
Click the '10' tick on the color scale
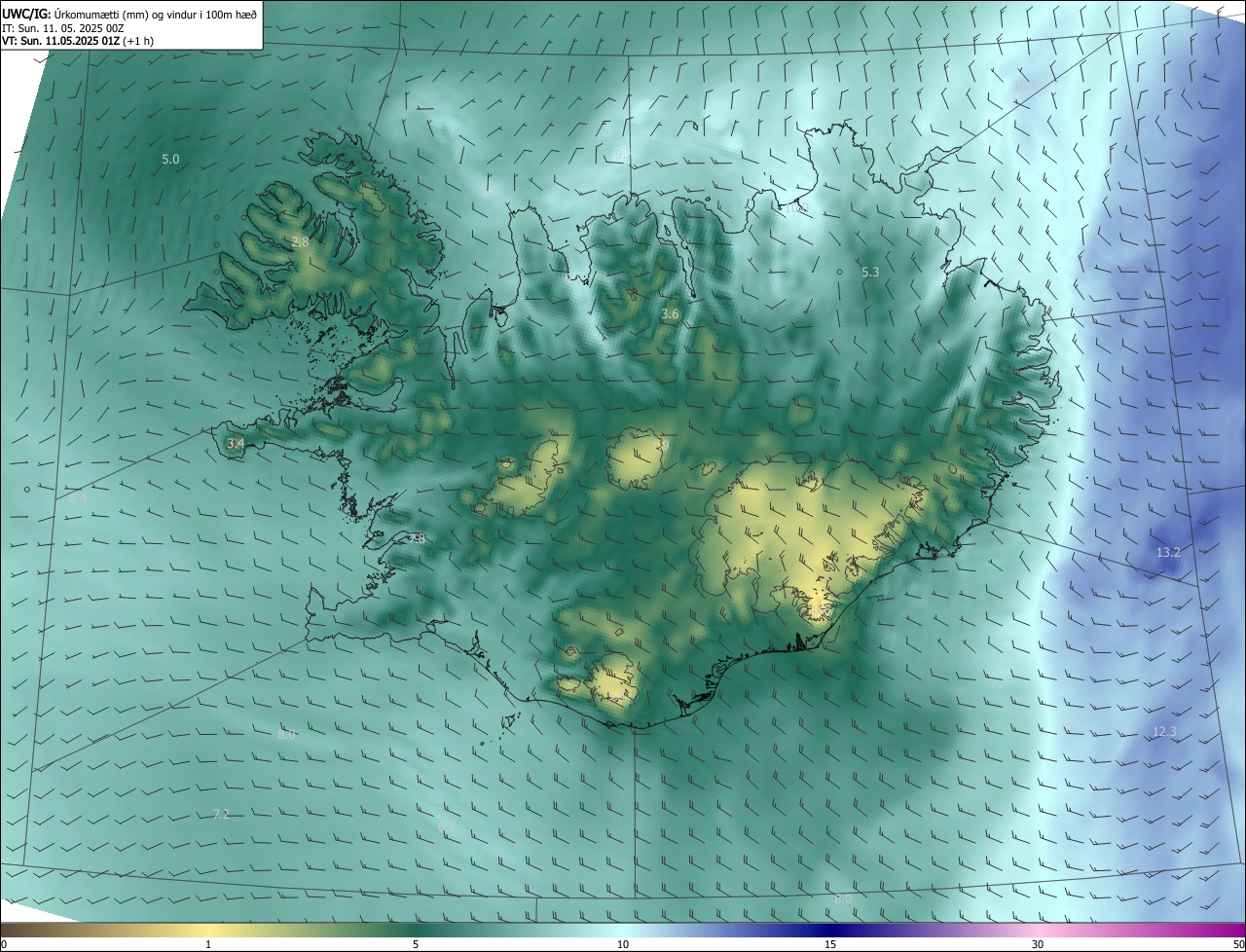[x=623, y=944]
